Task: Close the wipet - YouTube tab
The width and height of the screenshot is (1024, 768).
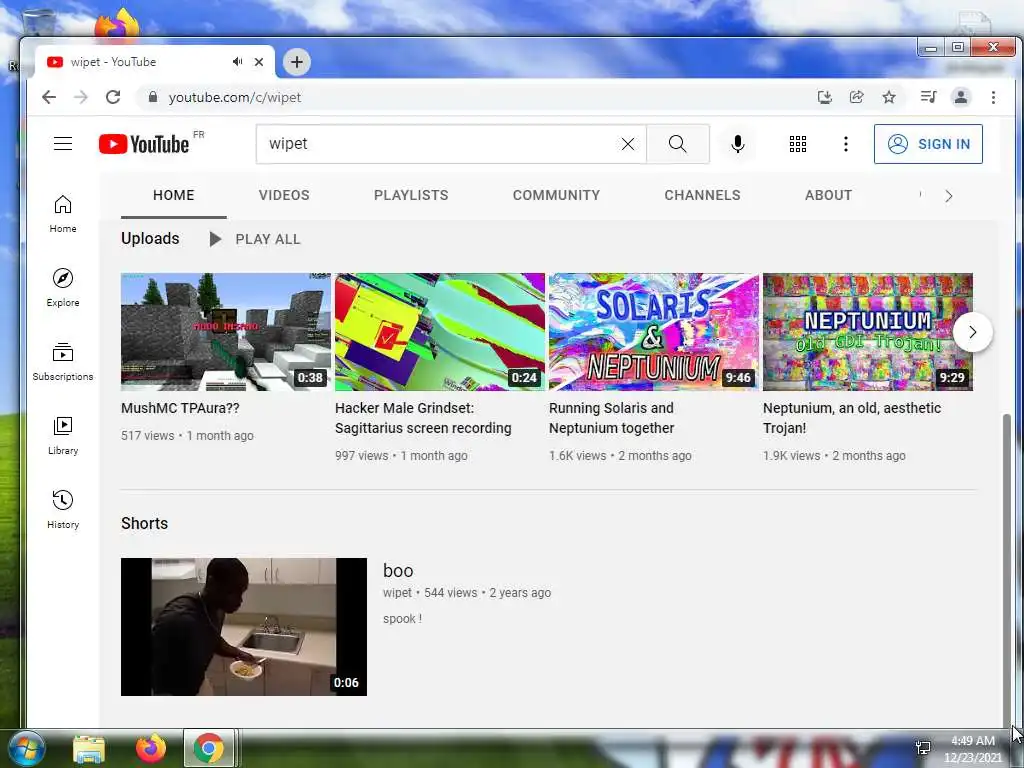Action: pos(259,62)
